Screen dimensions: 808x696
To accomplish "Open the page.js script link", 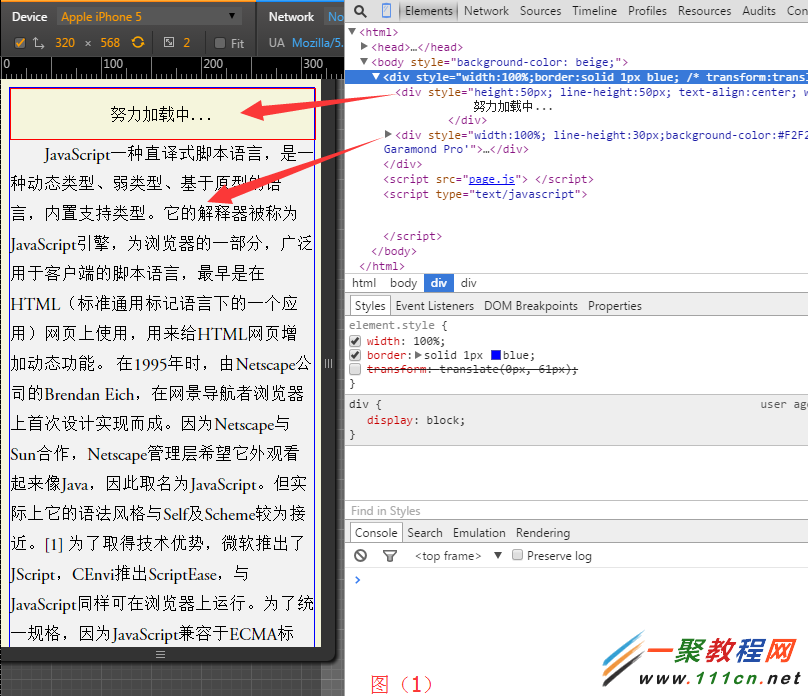I will (x=491, y=179).
